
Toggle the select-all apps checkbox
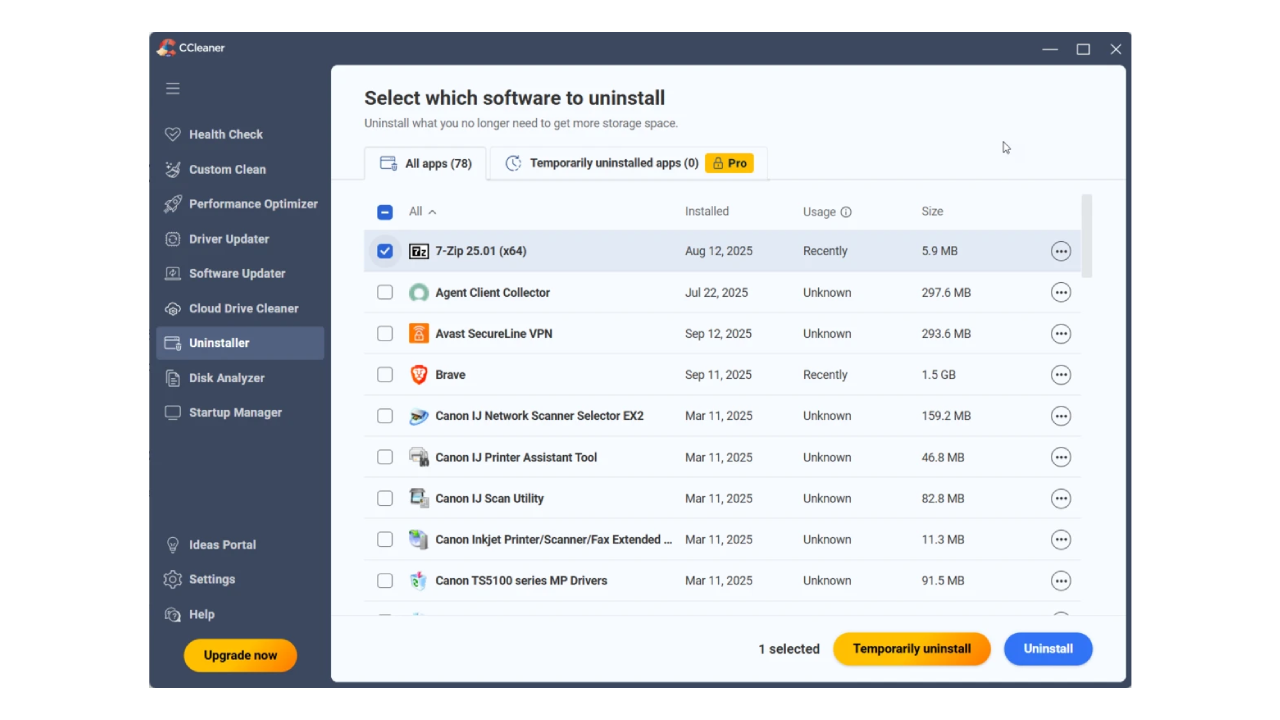(x=385, y=212)
